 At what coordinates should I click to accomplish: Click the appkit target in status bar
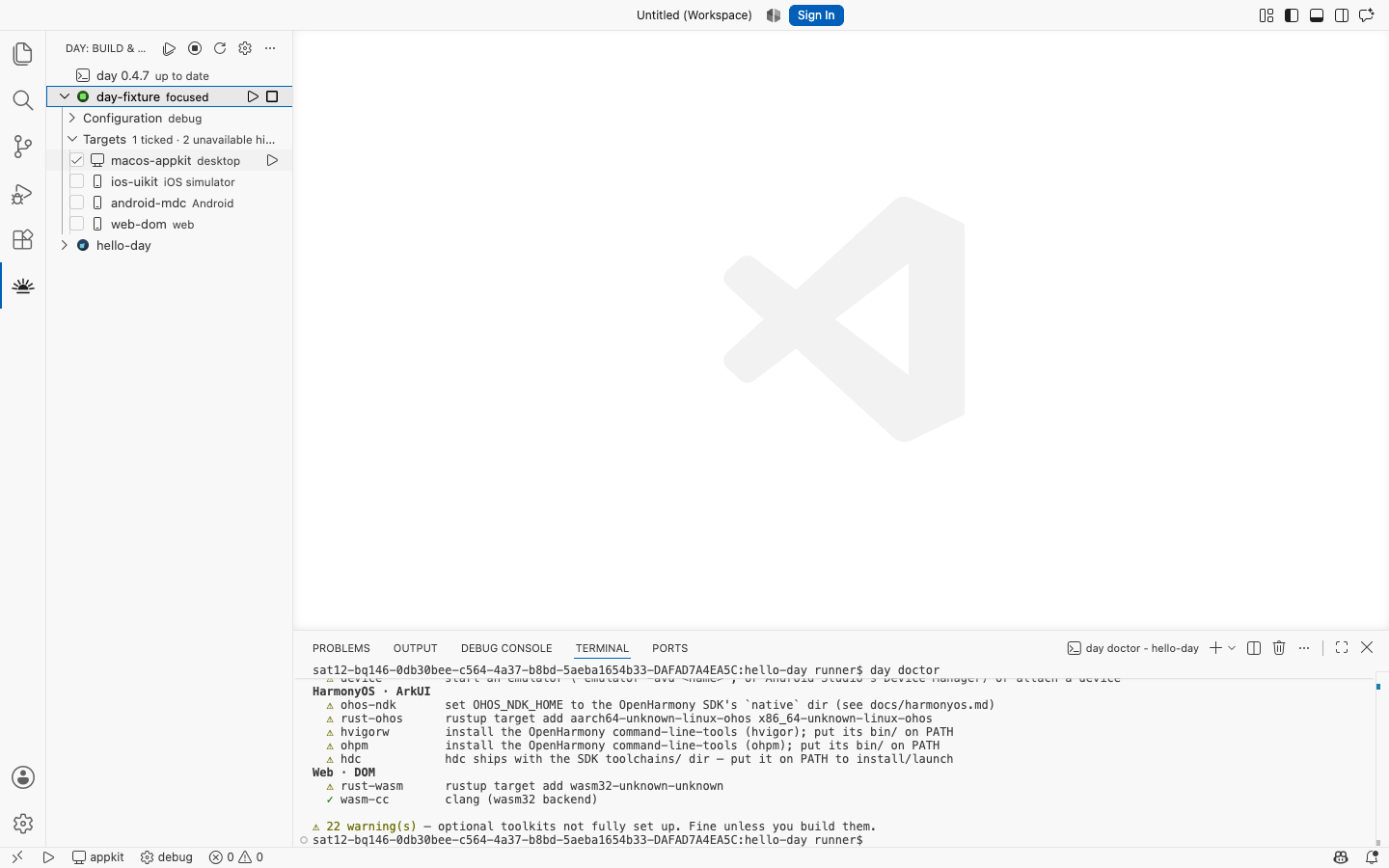tap(98, 856)
